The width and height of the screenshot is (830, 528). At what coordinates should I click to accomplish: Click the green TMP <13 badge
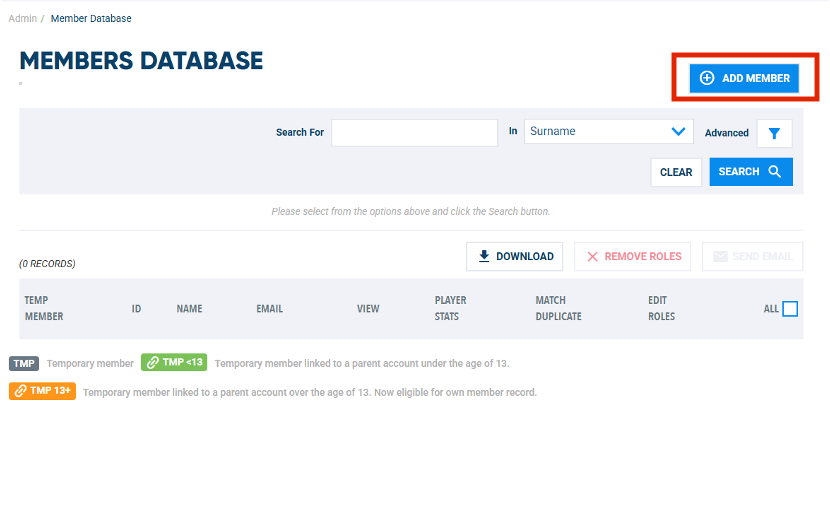pyautogui.click(x=175, y=363)
